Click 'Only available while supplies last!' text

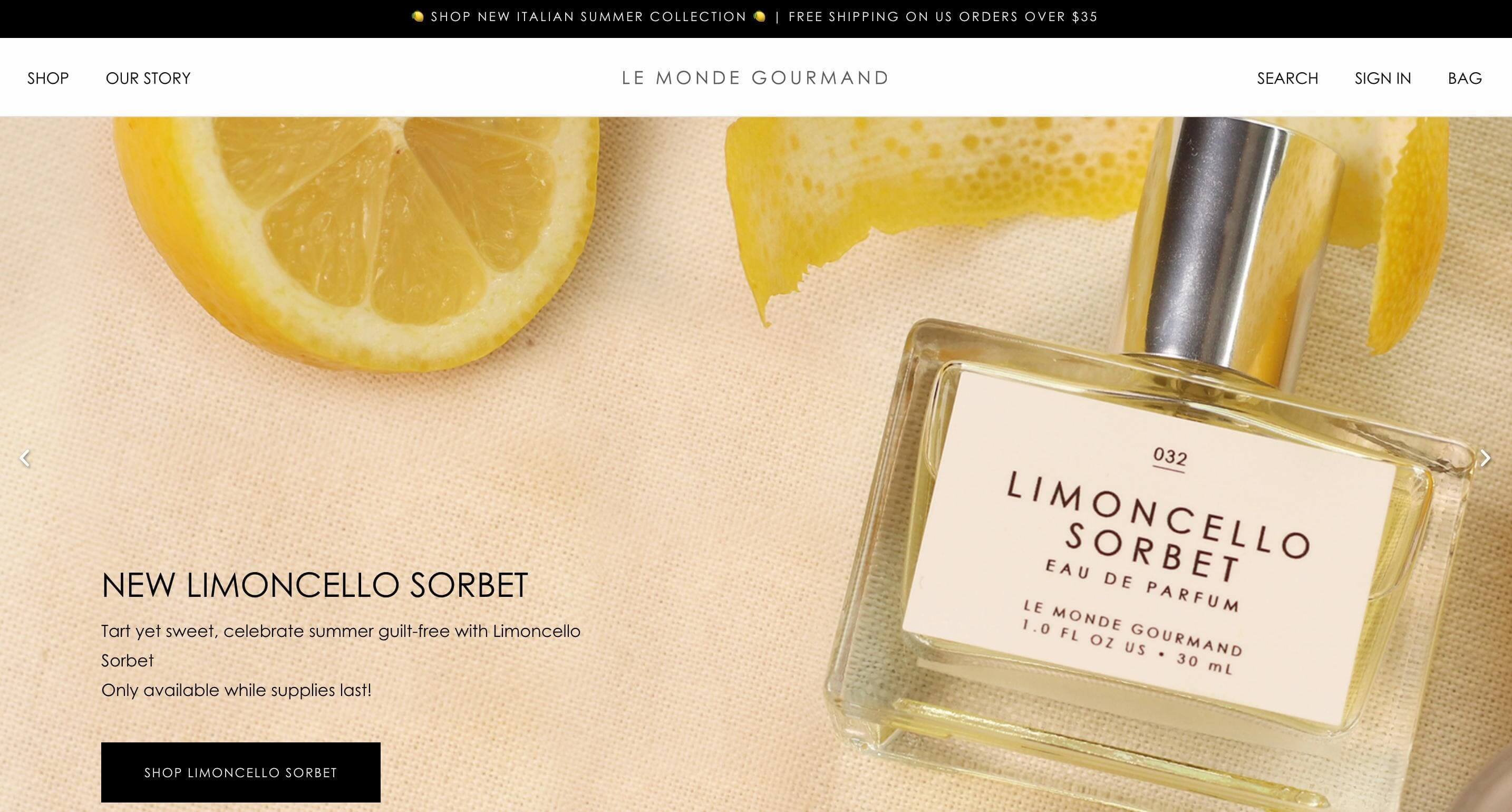click(x=237, y=690)
